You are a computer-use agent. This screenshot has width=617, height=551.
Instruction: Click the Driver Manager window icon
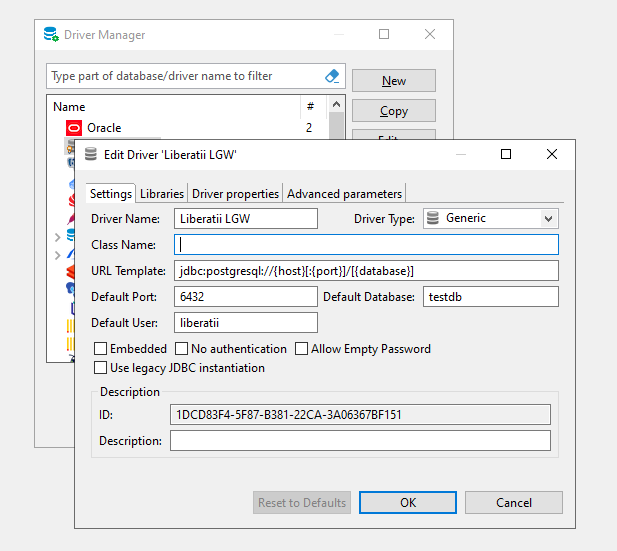51,35
